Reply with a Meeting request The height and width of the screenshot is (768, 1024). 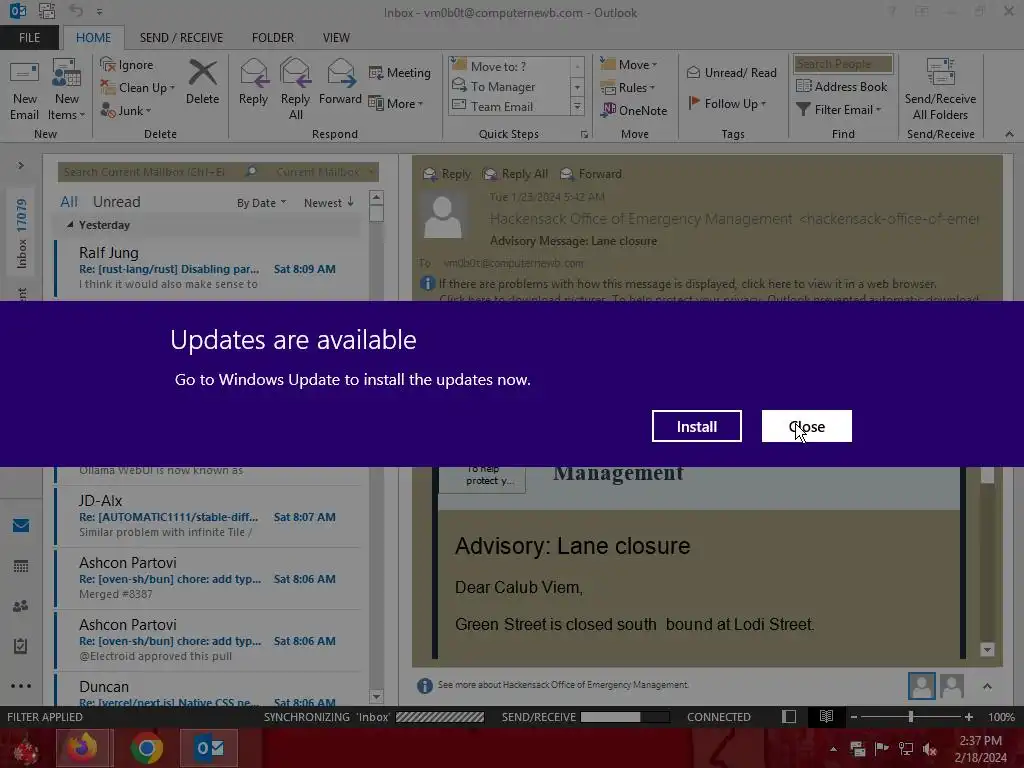coord(400,72)
